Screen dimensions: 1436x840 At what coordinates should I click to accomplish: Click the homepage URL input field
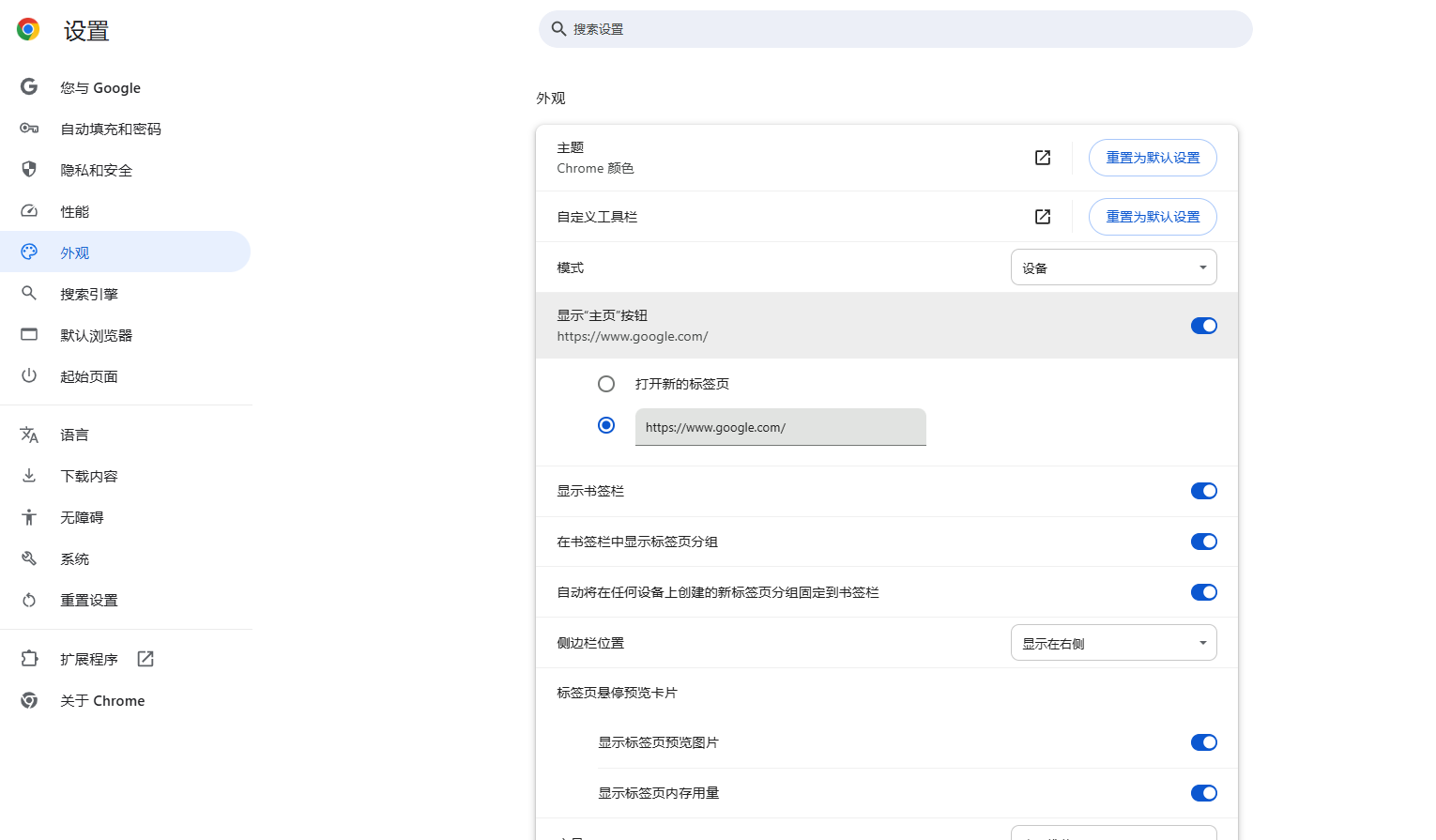coord(781,427)
